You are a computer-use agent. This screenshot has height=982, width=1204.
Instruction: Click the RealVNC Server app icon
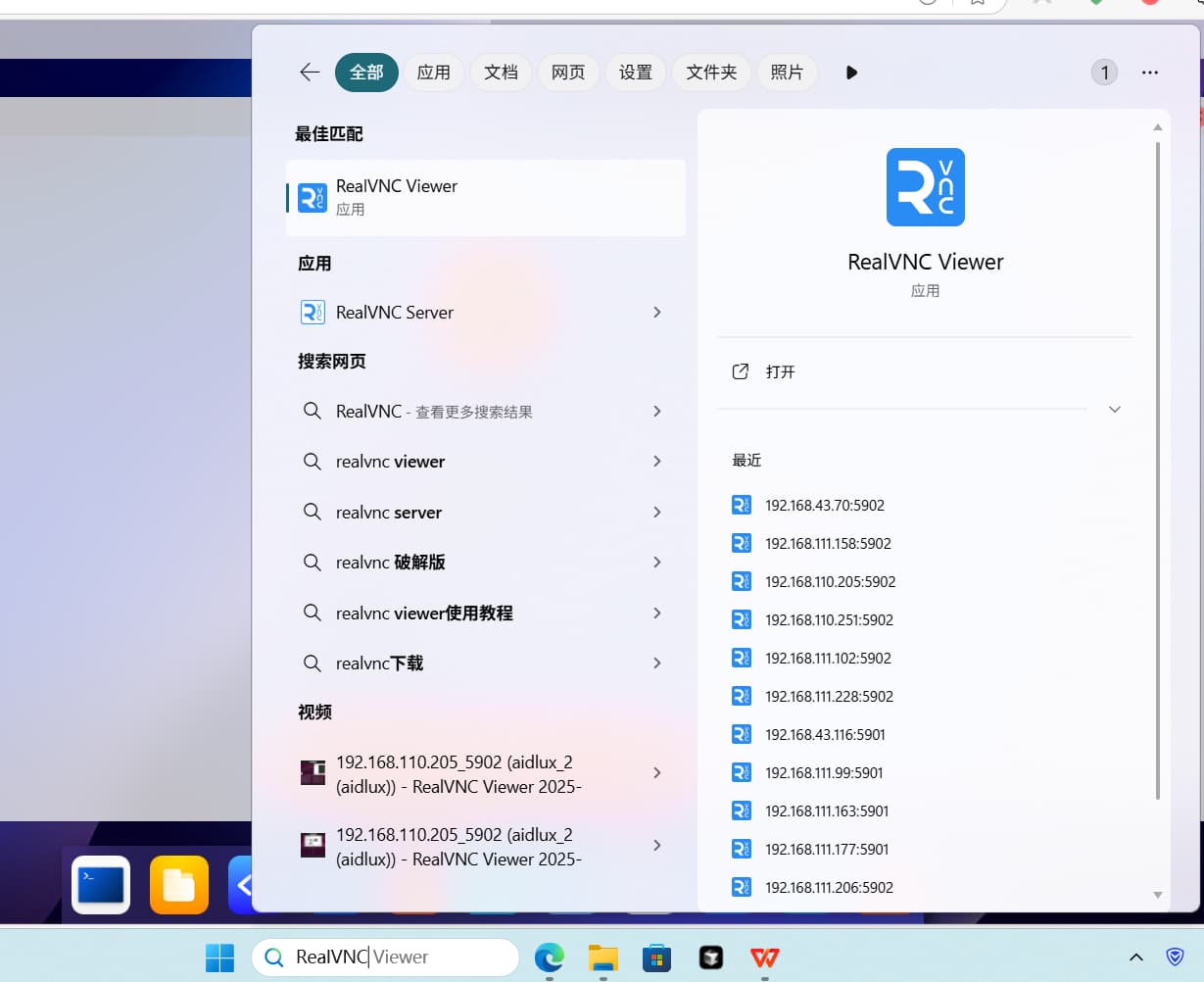(313, 313)
